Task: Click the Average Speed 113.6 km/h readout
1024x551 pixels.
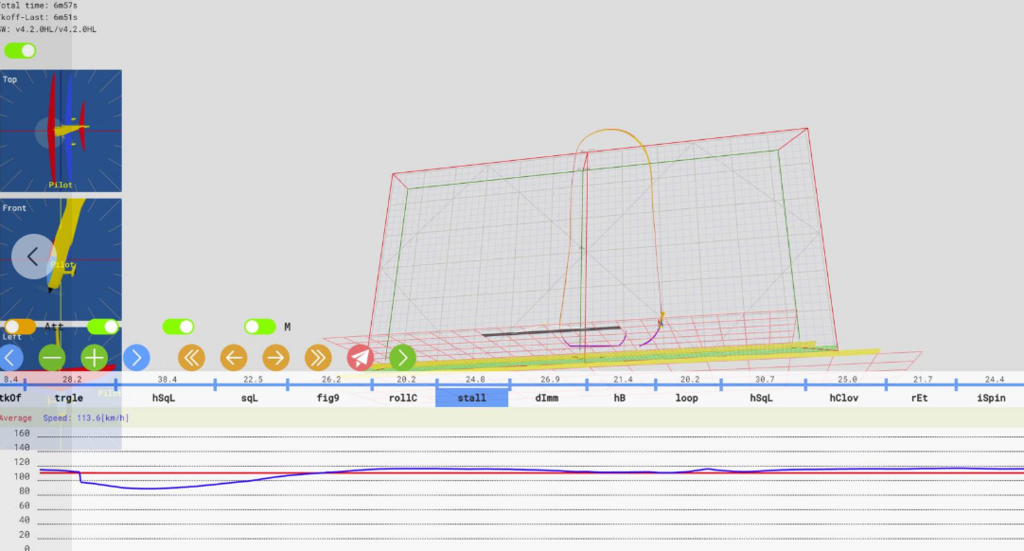Action: click(64, 418)
